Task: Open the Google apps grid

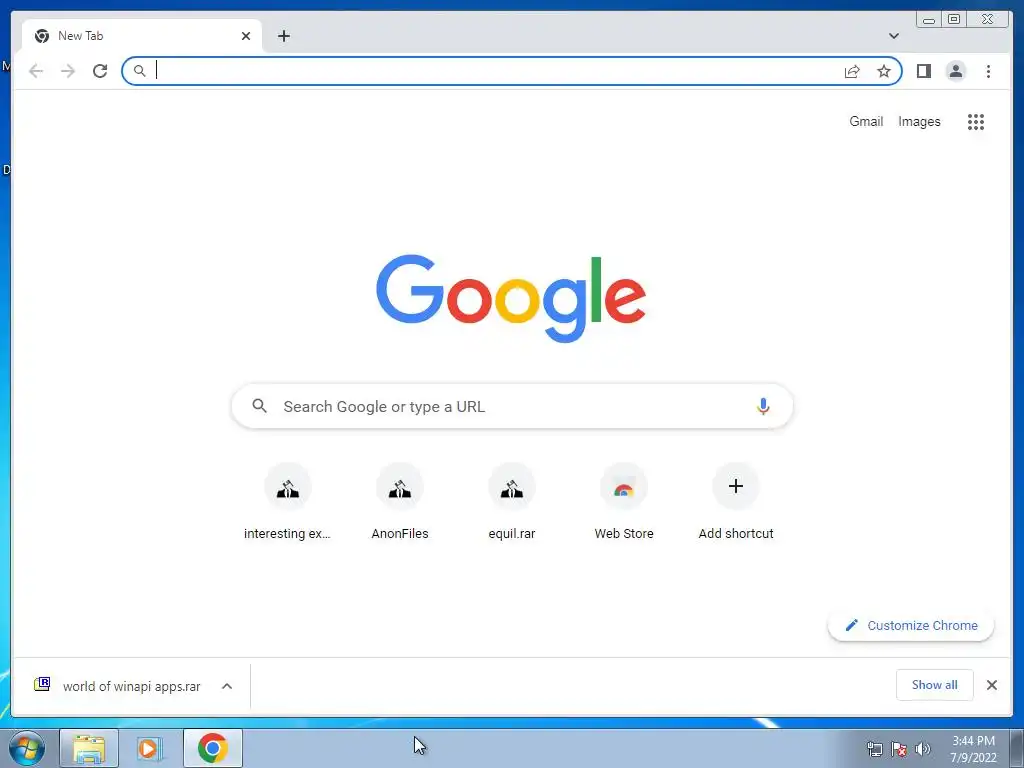Action: click(x=976, y=121)
